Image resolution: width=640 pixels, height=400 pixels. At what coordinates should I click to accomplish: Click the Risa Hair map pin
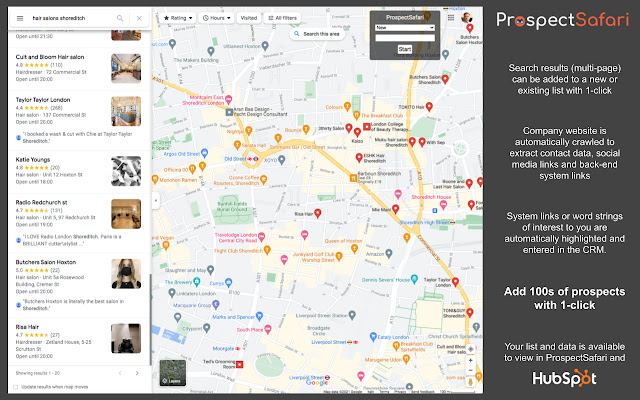pos(318,213)
